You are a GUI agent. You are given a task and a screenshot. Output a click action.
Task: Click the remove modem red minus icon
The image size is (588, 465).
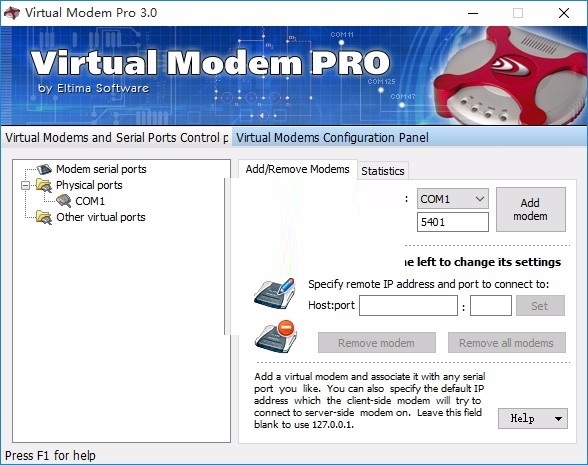point(276,336)
